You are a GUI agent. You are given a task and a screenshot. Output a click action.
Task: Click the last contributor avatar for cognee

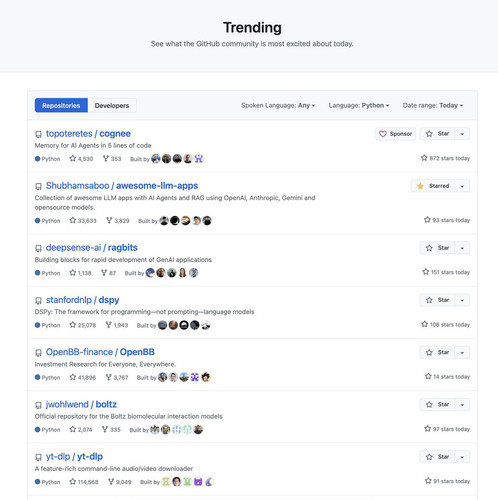pos(199,159)
